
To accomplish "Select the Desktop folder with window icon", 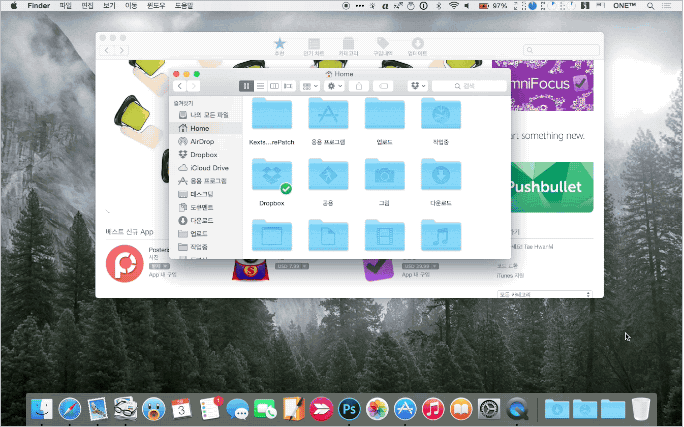I will coord(272,236).
